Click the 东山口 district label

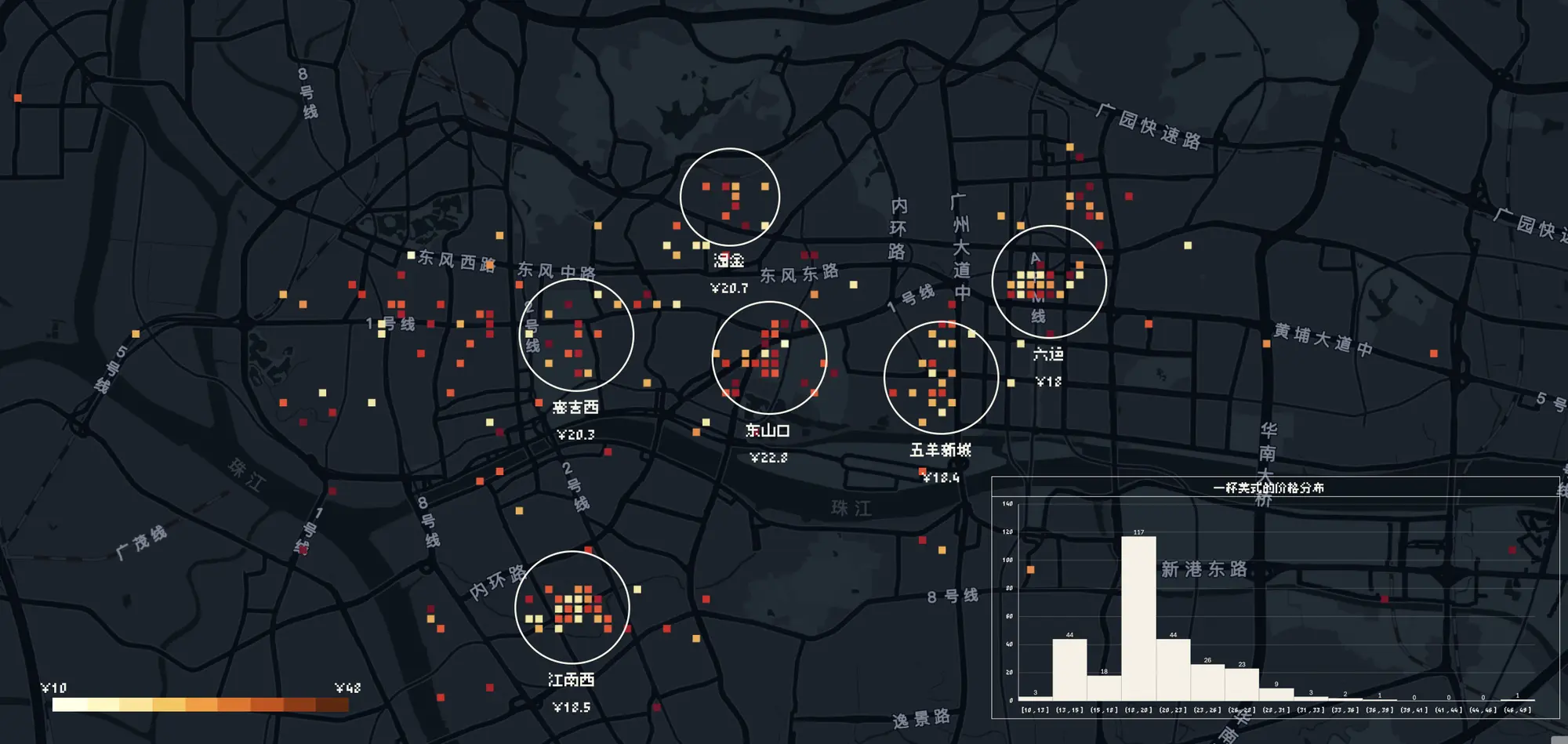pos(768,430)
